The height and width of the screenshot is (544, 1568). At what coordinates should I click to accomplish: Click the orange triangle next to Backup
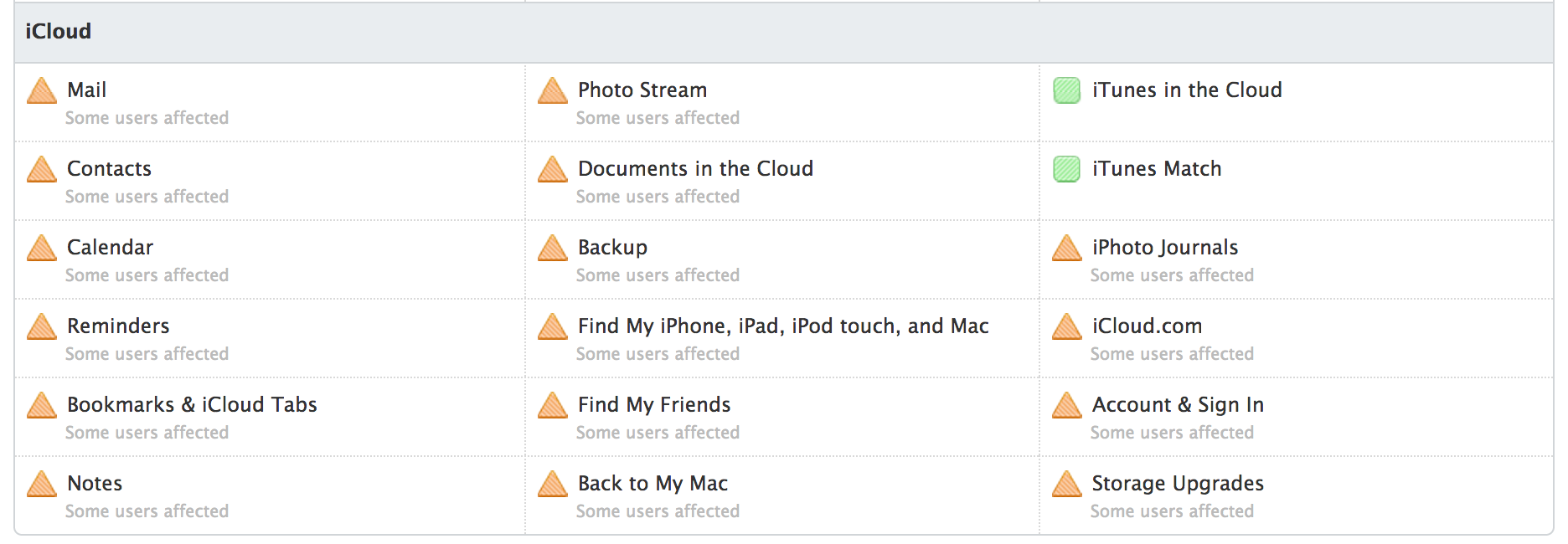553,248
